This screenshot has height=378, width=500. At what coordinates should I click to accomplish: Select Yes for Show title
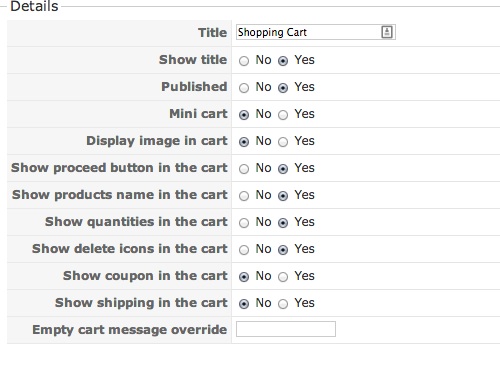283,61
